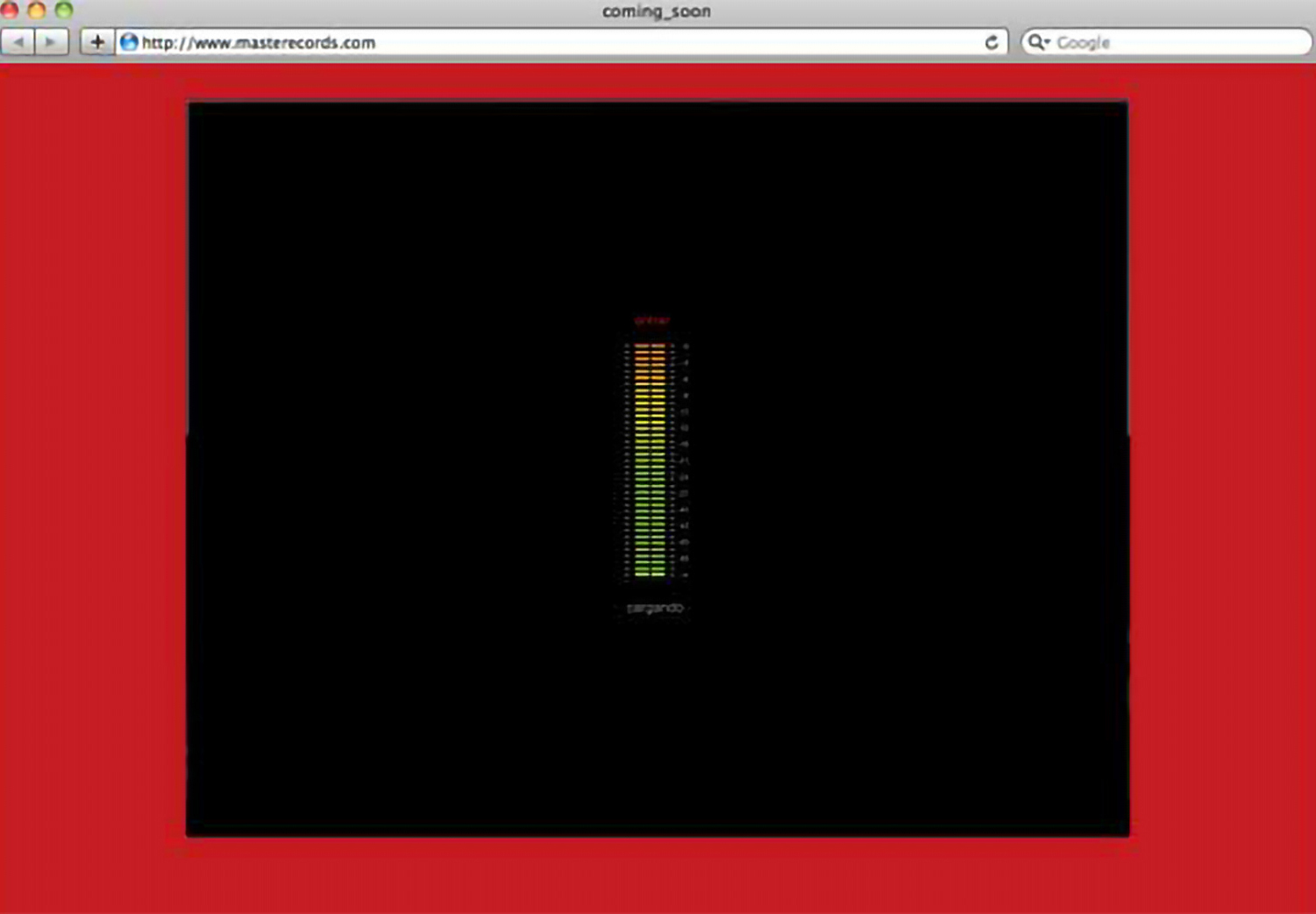The width and height of the screenshot is (1316, 914).
Task: Click empty black area below cargando text
Action: [656, 728]
